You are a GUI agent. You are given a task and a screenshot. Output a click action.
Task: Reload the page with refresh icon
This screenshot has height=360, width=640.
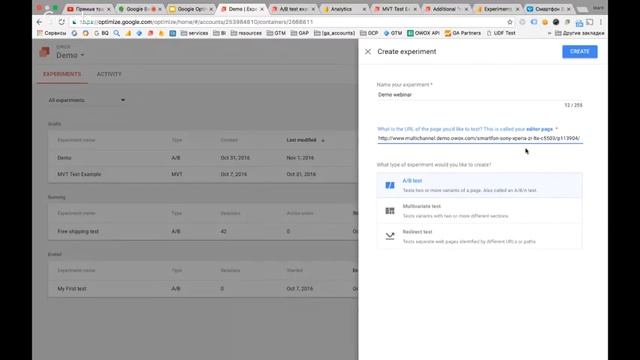(x=62, y=22)
